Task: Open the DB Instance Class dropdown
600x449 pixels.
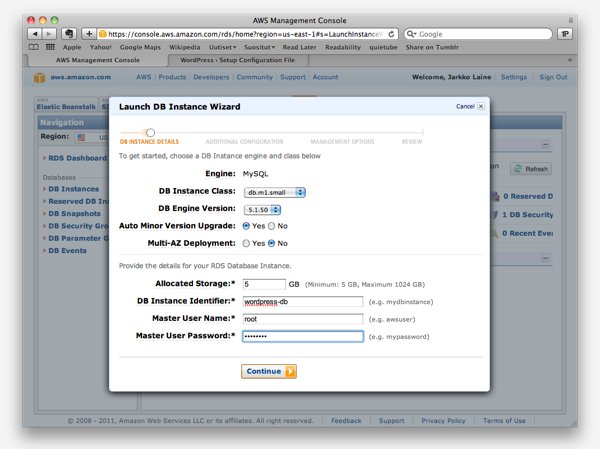Action: point(273,191)
